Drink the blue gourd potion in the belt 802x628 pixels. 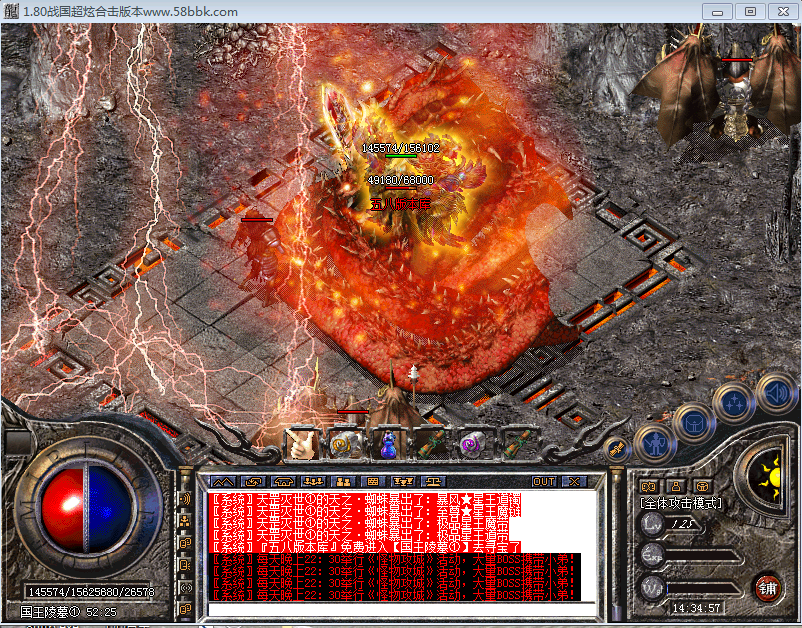pos(389,444)
